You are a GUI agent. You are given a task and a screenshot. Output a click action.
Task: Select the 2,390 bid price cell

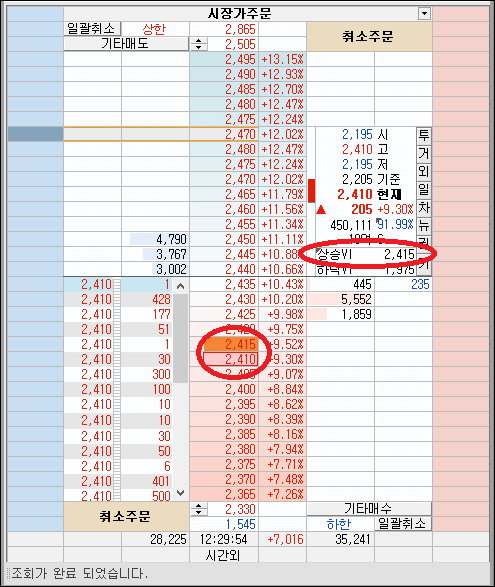[x=224, y=419]
